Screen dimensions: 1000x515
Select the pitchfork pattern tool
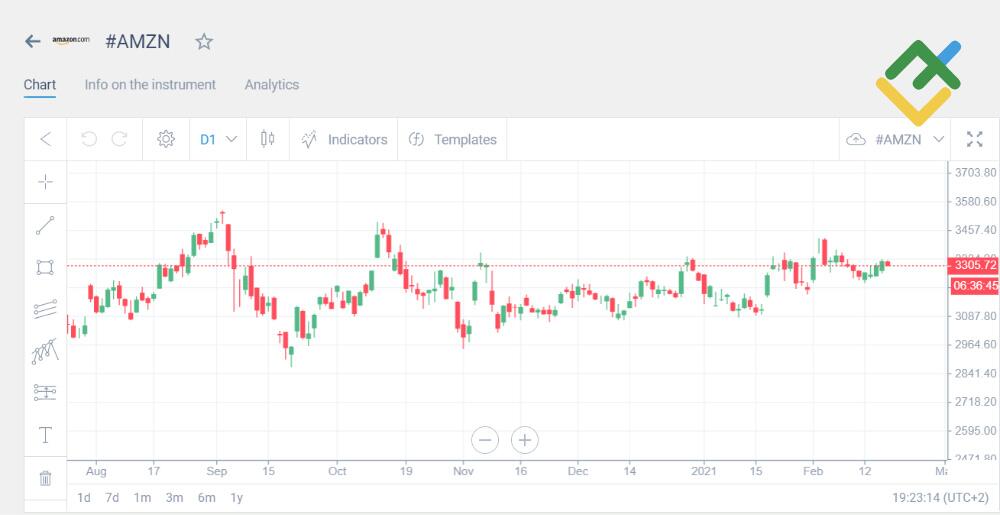[45, 351]
